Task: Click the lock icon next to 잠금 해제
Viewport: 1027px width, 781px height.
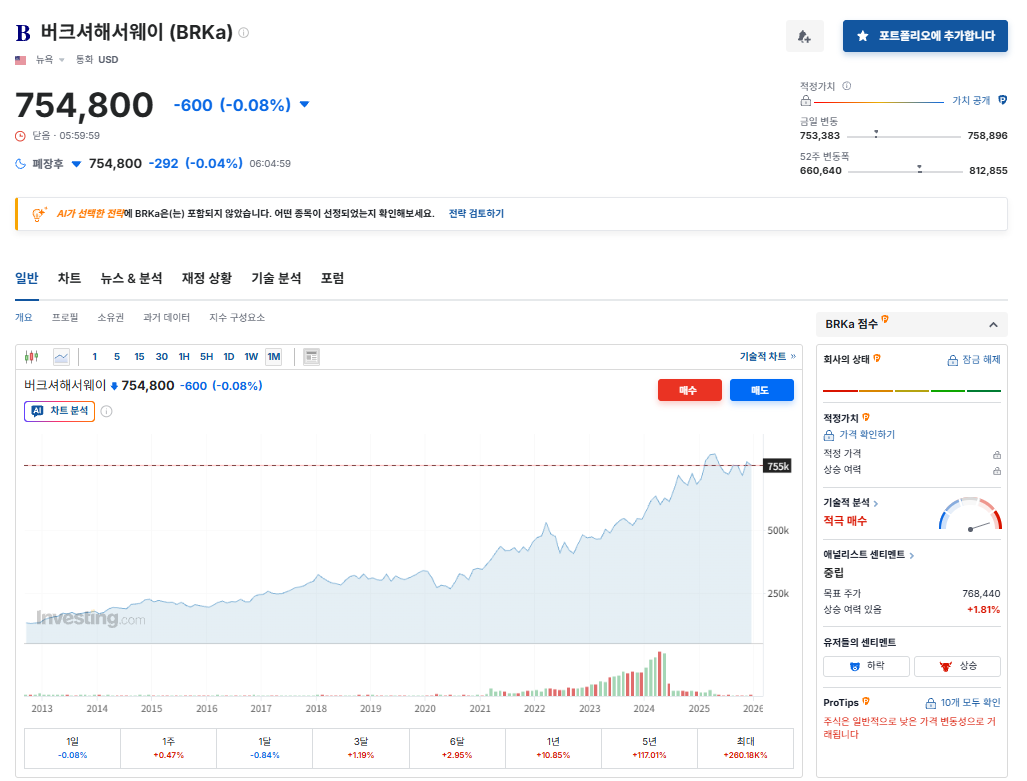Action: click(x=953, y=360)
